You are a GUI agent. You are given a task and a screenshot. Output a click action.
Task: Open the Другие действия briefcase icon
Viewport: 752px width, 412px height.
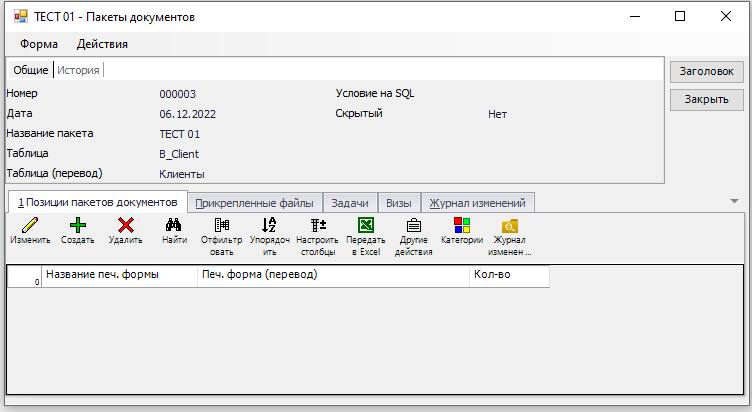pyautogui.click(x=413, y=226)
